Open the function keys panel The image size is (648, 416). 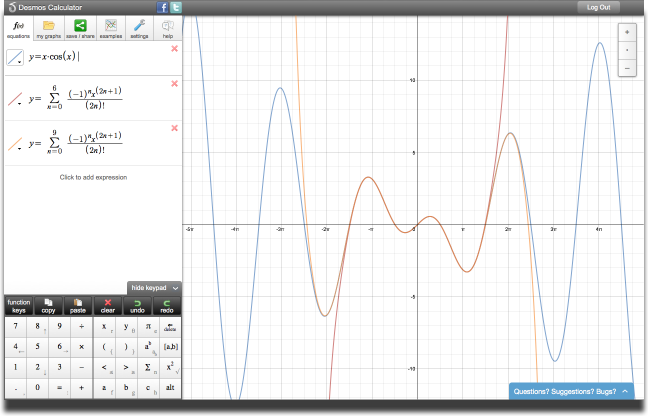point(19,306)
